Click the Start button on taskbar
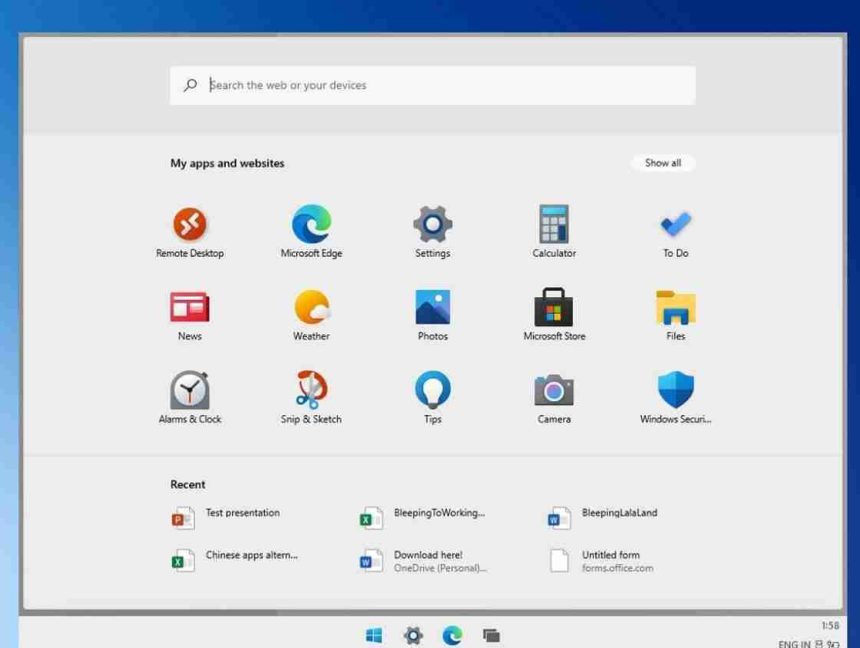The height and width of the screenshot is (648, 860). [x=374, y=636]
